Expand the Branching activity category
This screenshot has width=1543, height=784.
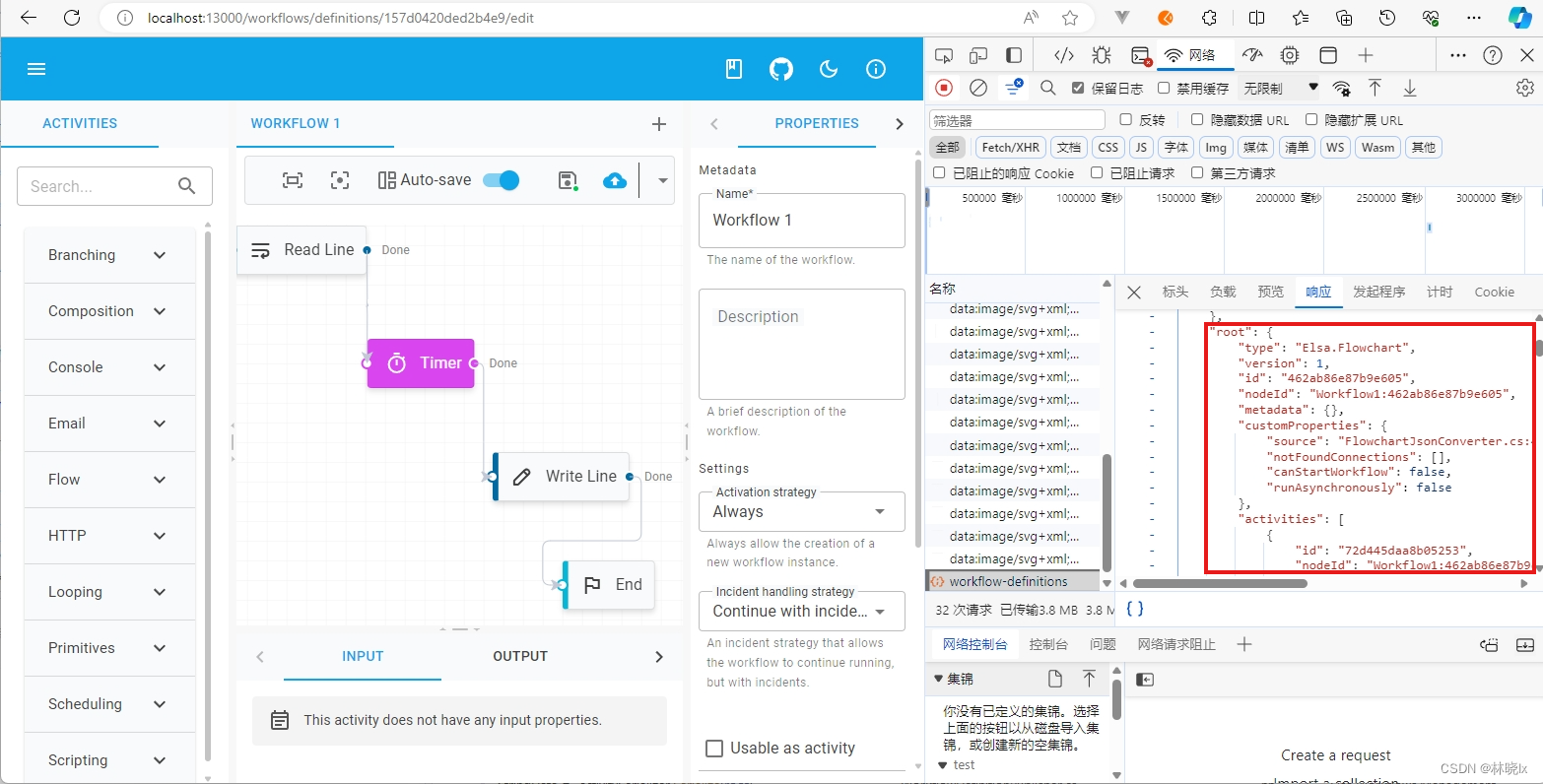coord(108,255)
